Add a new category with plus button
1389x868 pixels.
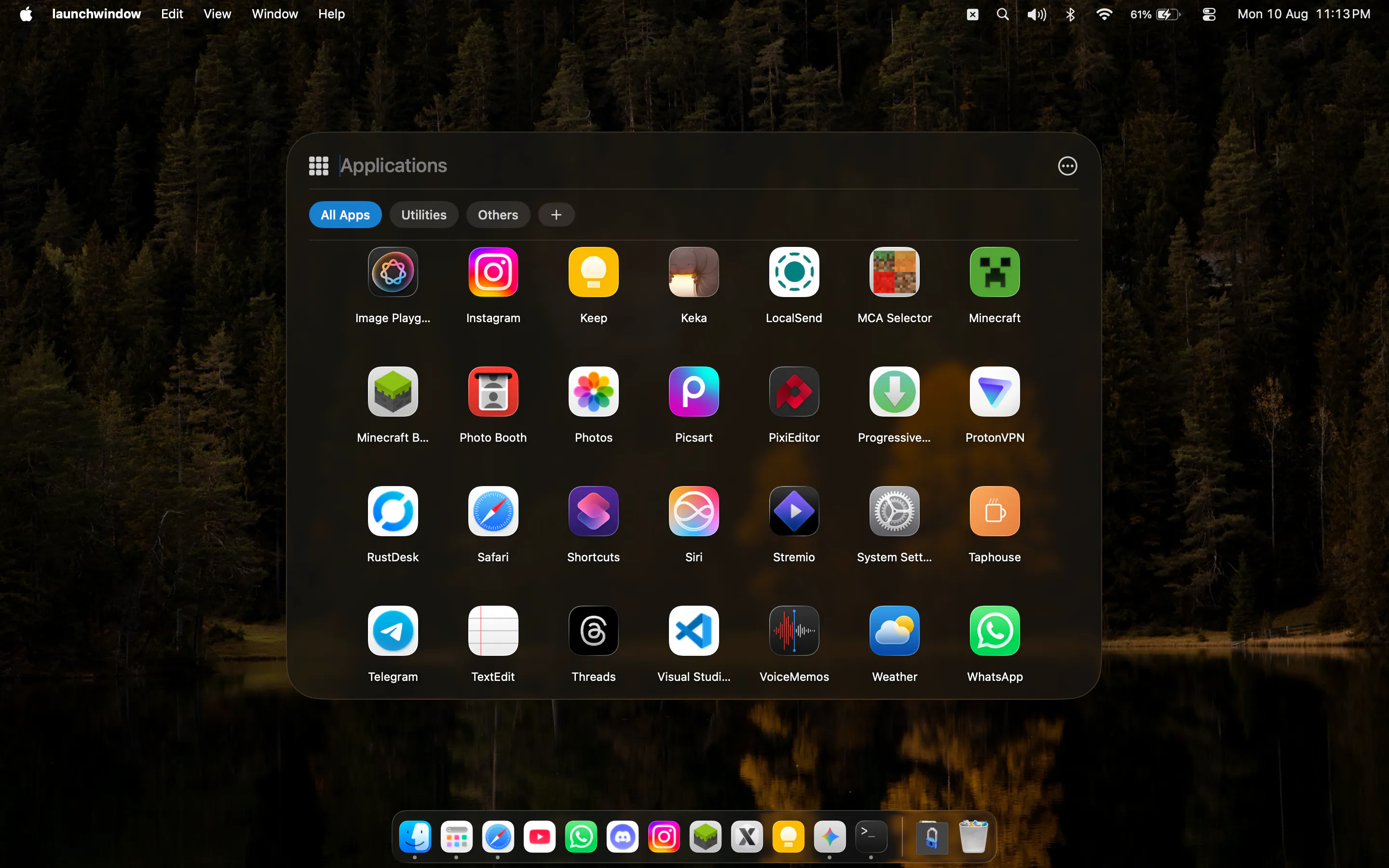pyautogui.click(x=556, y=215)
